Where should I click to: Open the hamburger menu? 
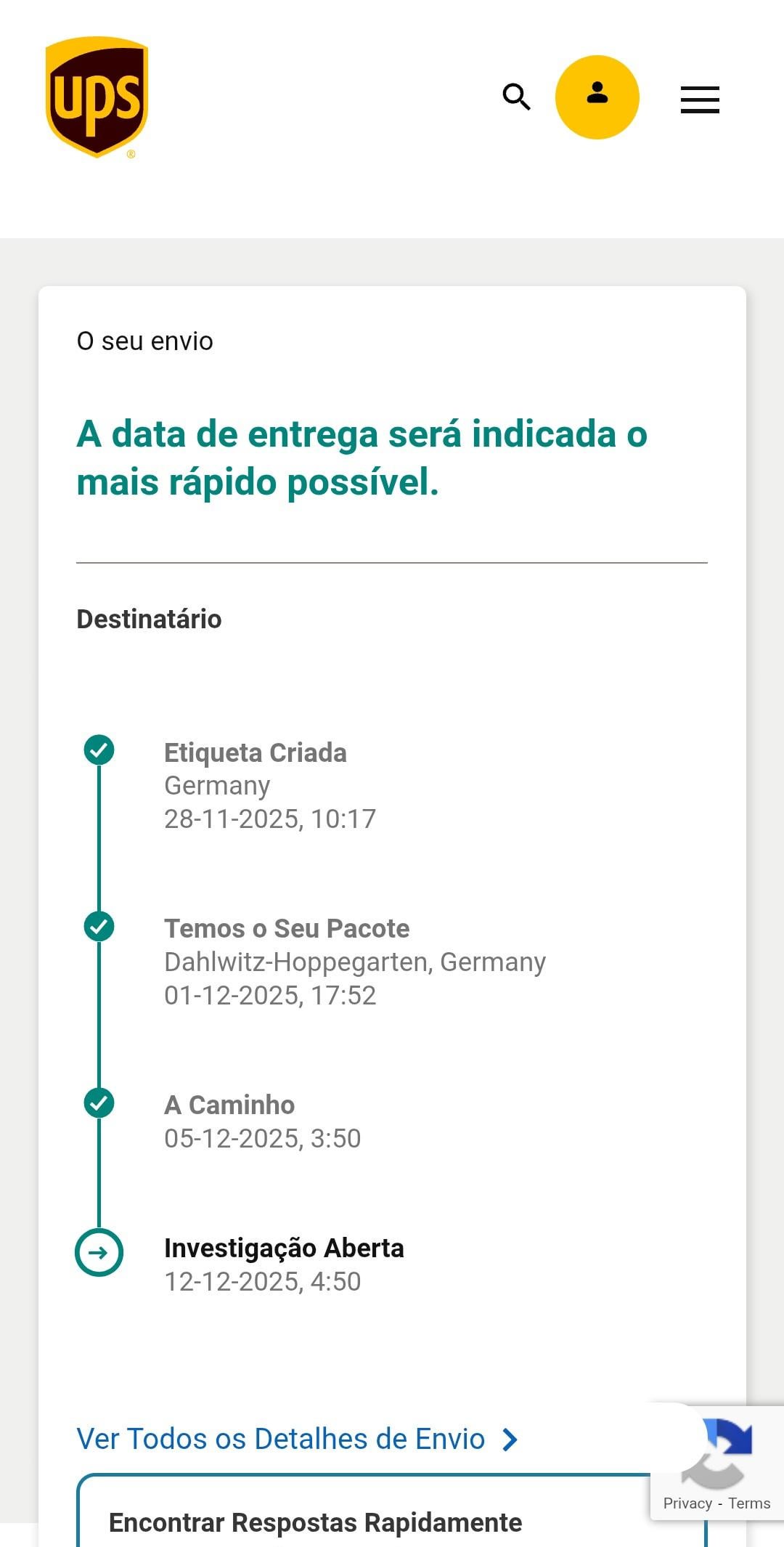(x=700, y=100)
